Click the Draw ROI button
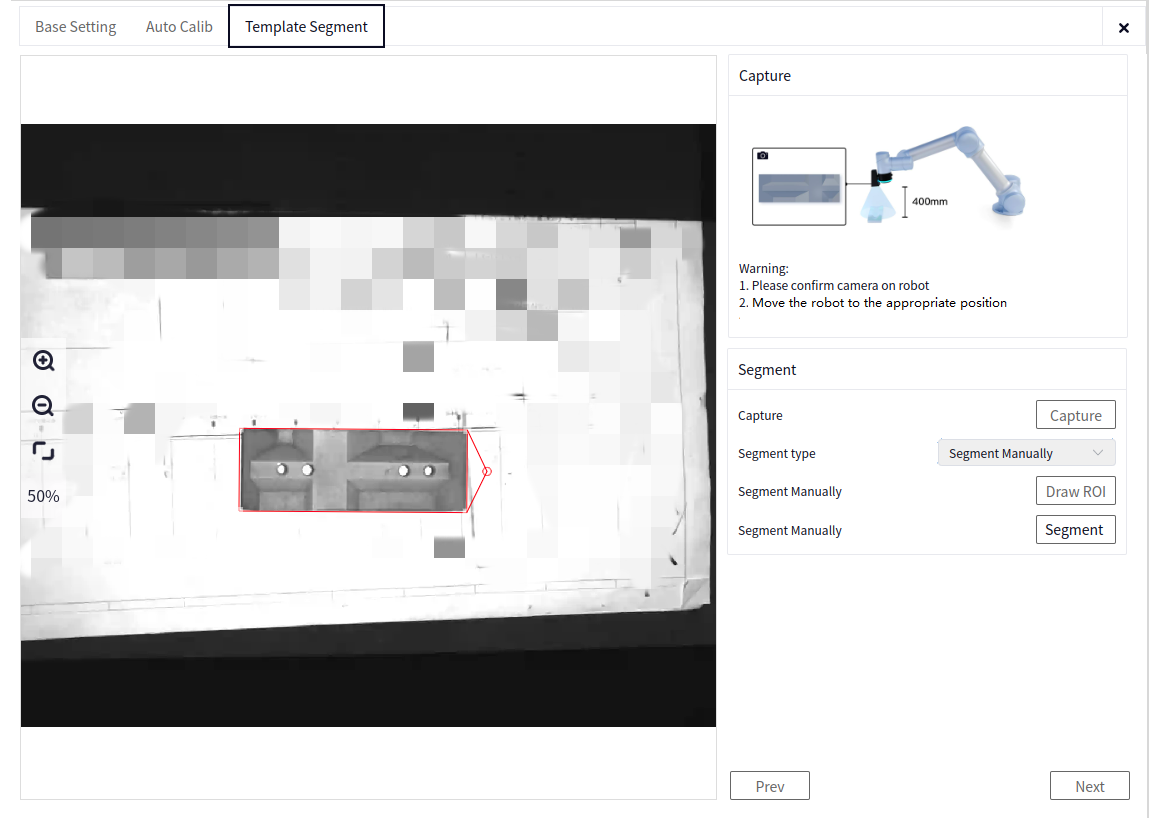Image resolution: width=1149 pixels, height=818 pixels. [1075, 491]
